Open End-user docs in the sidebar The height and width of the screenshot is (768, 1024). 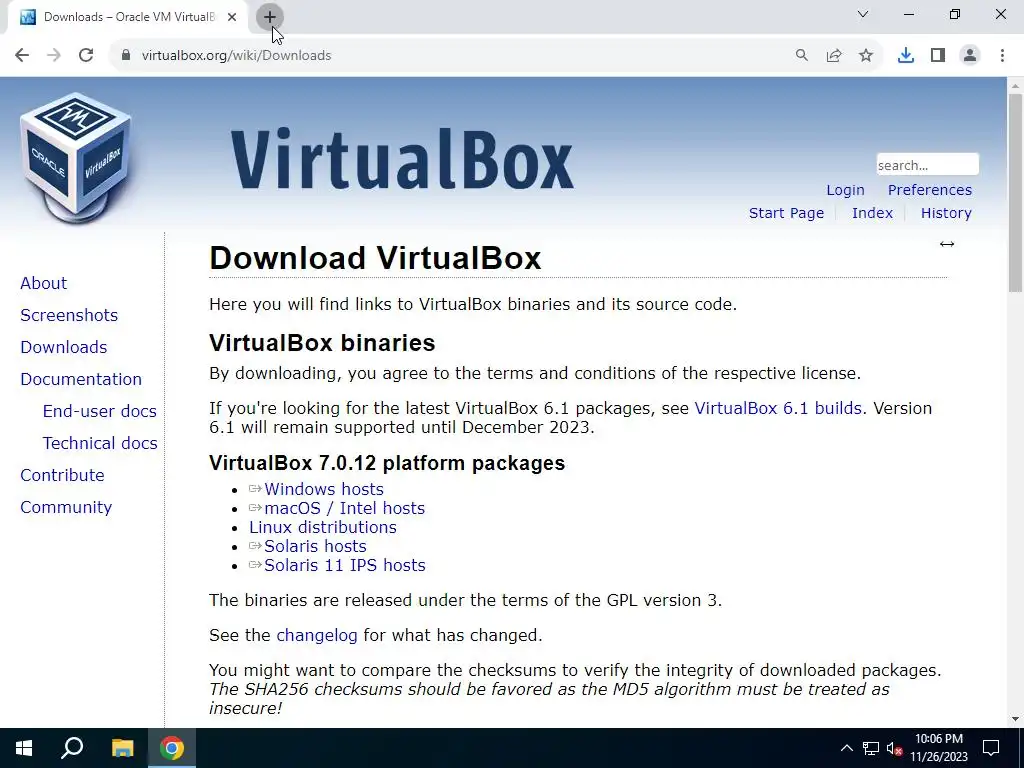pyautogui.click(x=99, y=411)
